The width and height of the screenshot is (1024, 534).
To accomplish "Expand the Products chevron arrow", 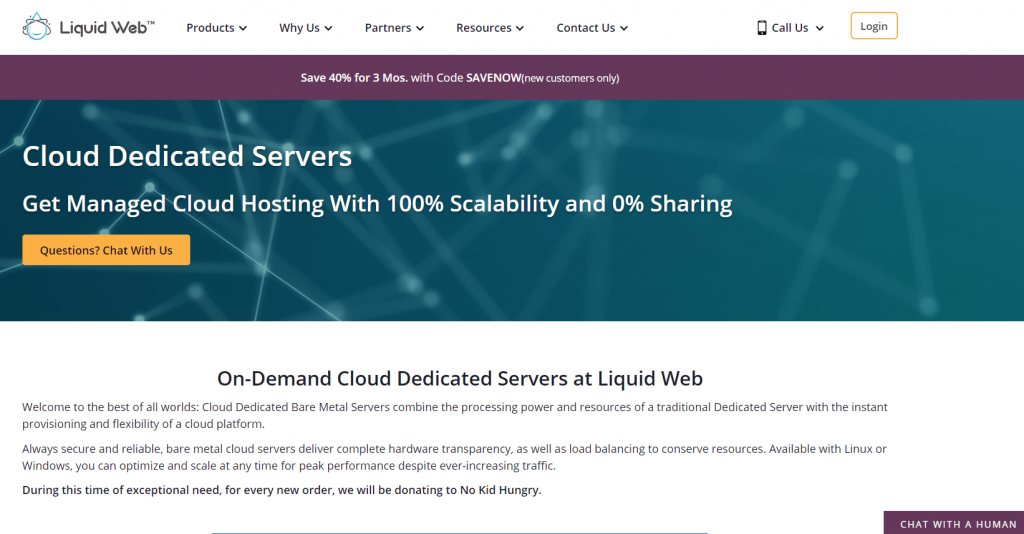I will [x=243, y=28].
